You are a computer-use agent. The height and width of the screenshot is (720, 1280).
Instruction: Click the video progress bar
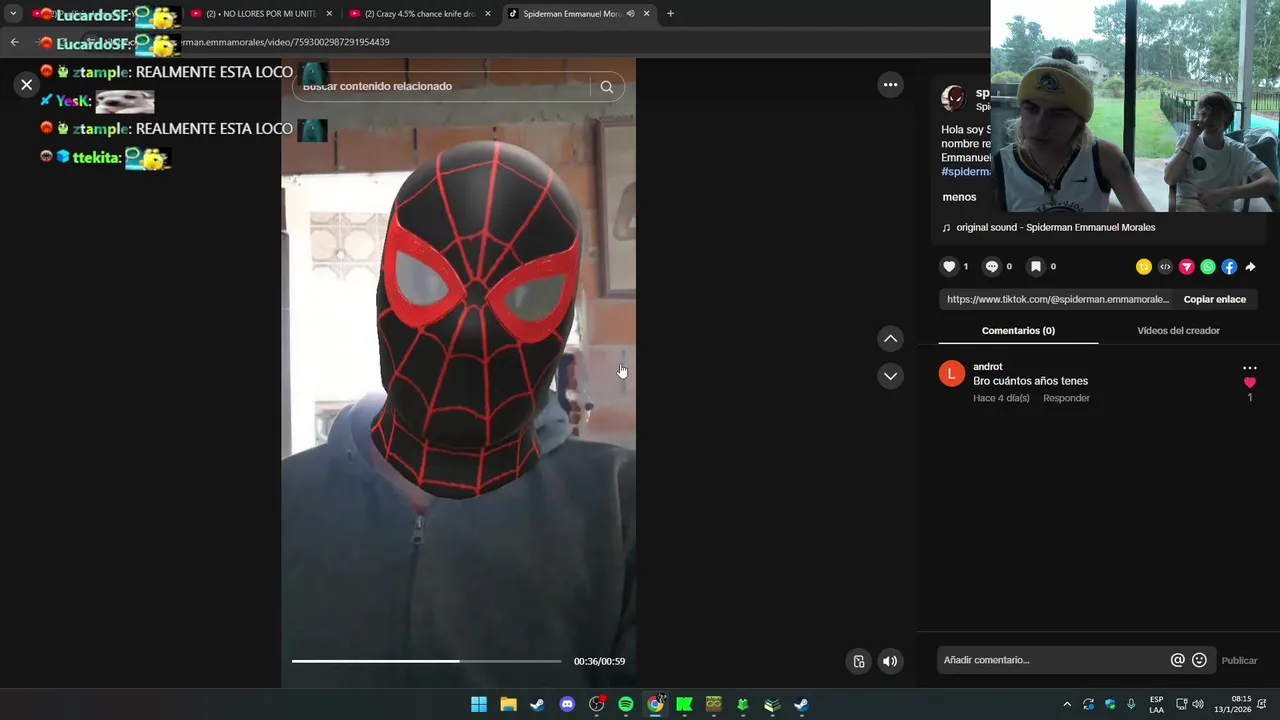click(x=426, y=661)
